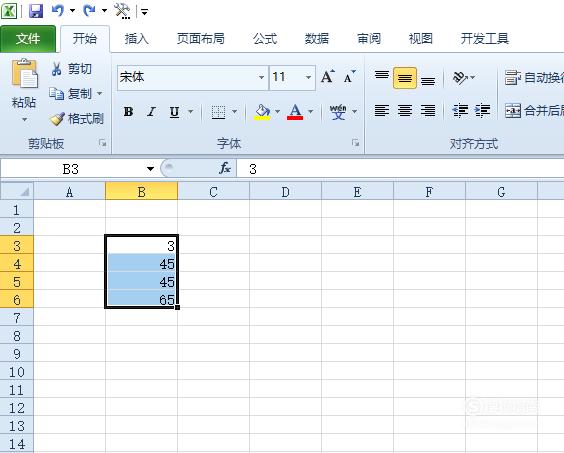Click the Copy icon
The height and width of the screenshot is (453, 564).
coord(56,94)
